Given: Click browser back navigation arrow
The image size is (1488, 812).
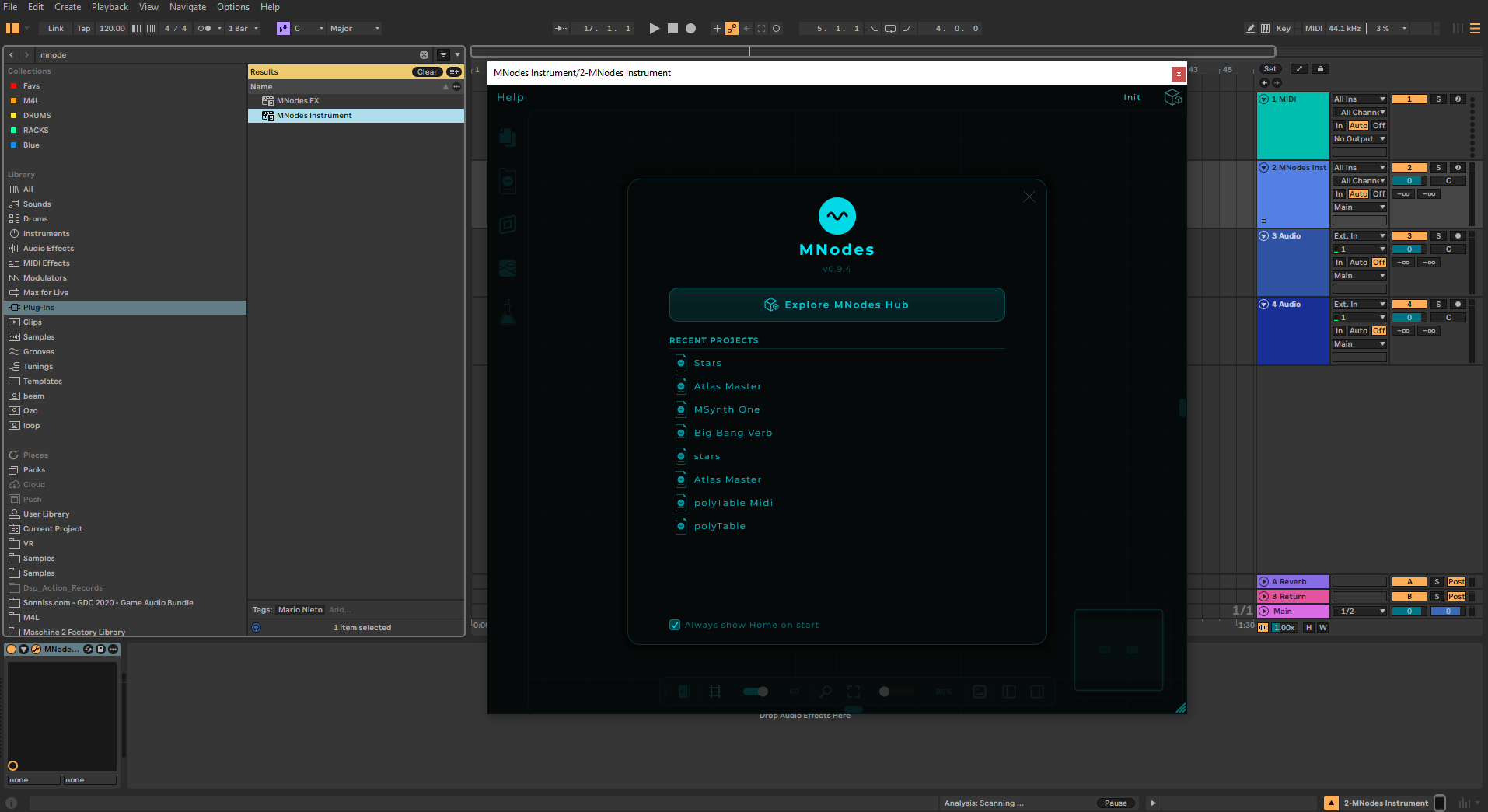Looking at the screenshot, I should coord(12,55).
